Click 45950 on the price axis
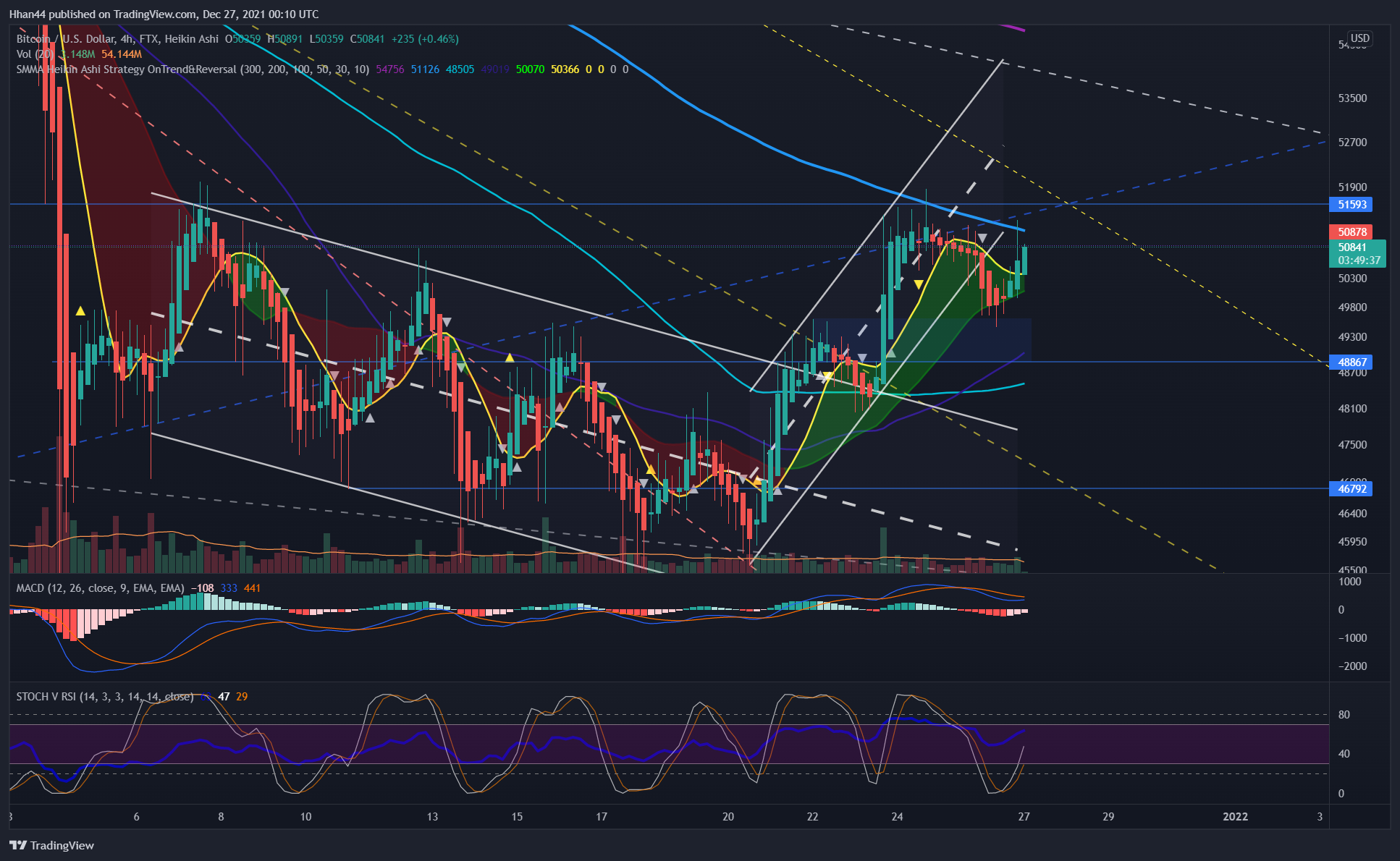The image size is (1400, 861). click(x=1352, y=542)
